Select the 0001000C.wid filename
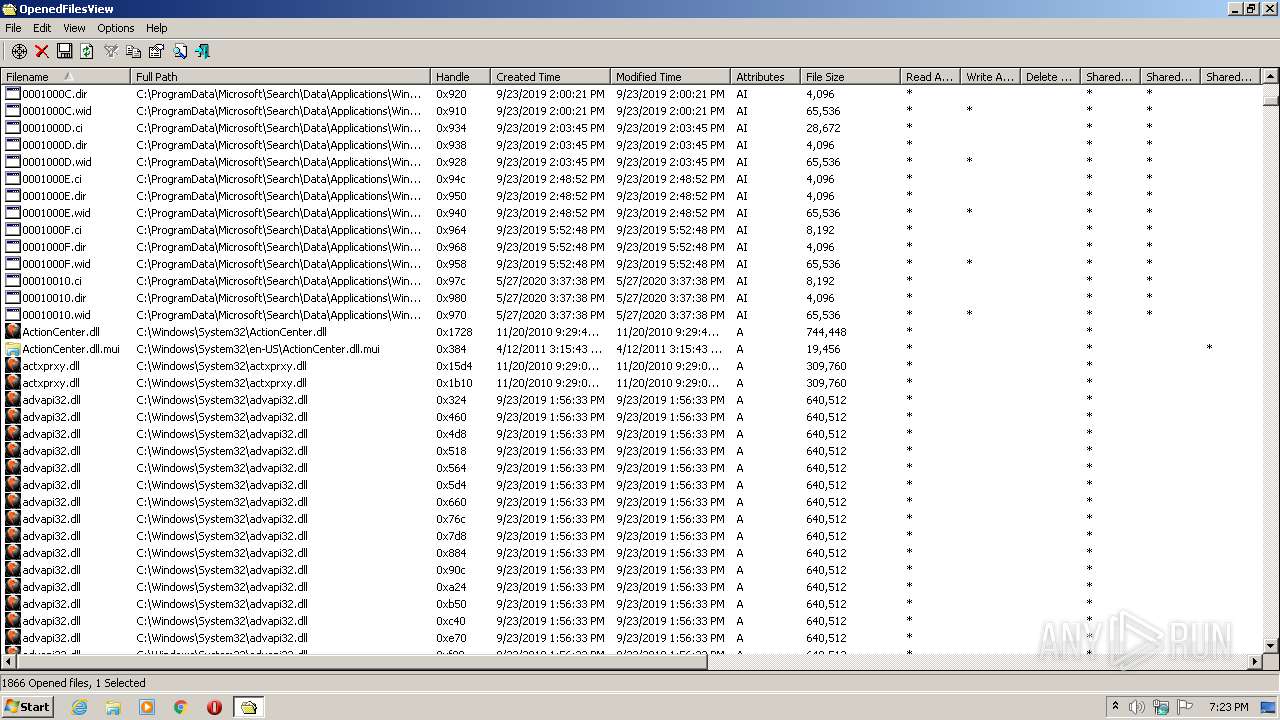1280x720 pixels. [56, 111]
